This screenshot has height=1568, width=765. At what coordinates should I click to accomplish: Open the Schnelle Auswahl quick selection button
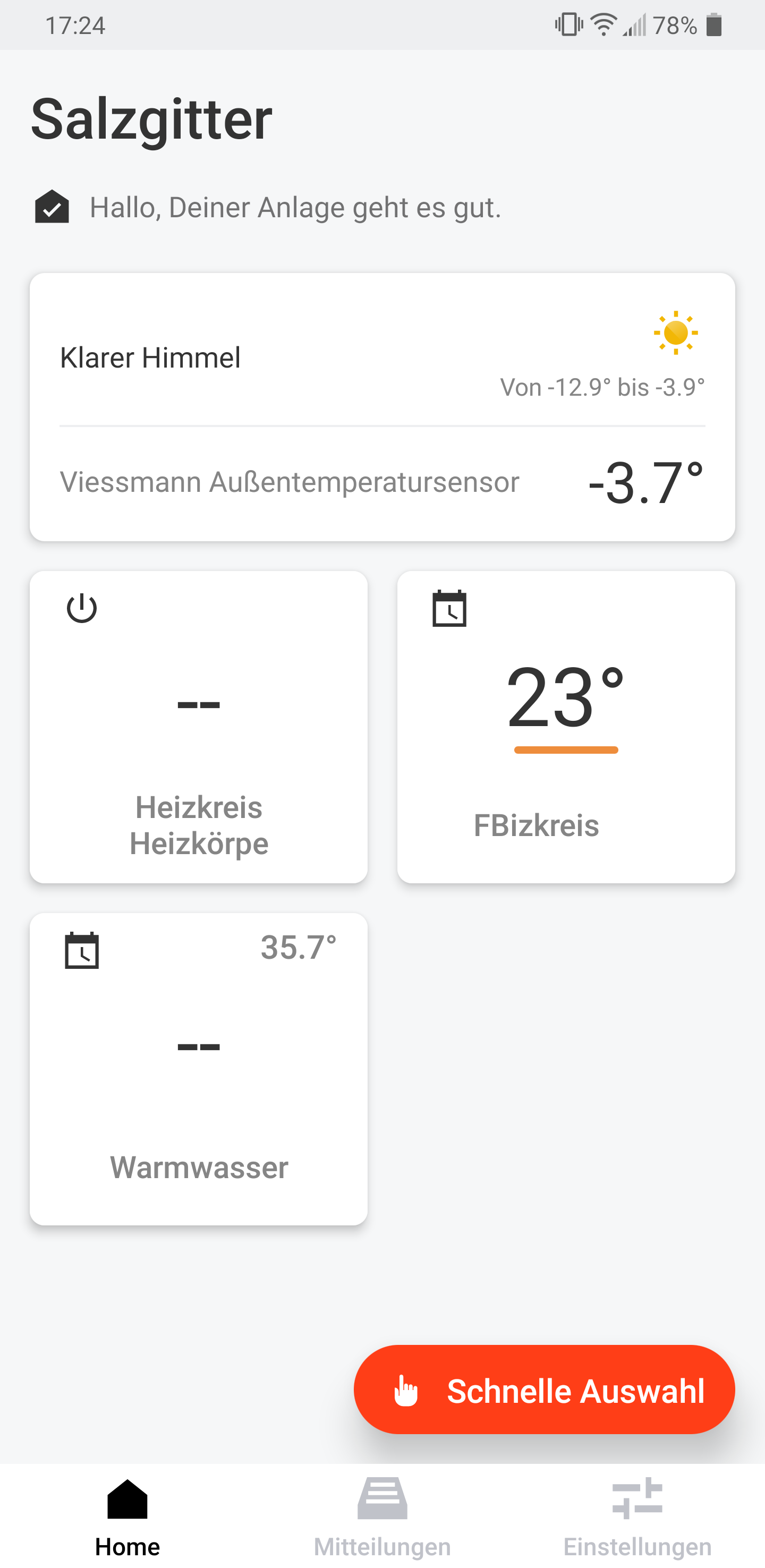pyautogui.click(x=544, y=1390)
